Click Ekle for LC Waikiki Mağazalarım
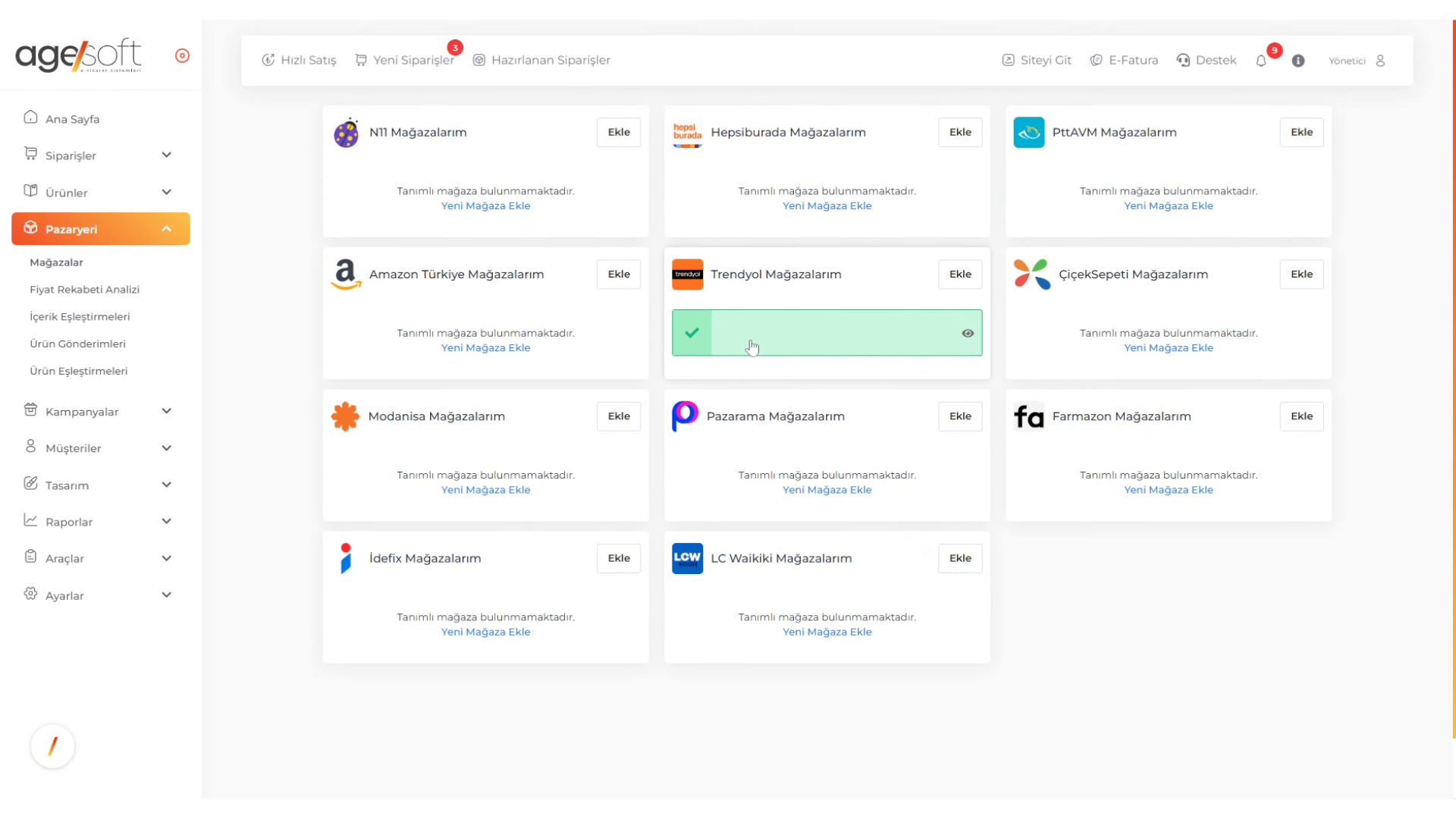Viewport: 1456px width, 819px height. pyautogui.click(x=960, y=558)
